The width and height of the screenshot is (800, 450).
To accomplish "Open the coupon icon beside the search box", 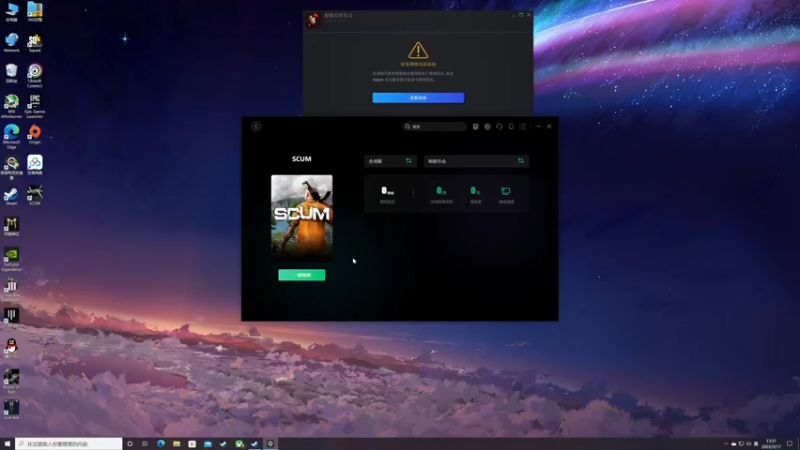I will tap(476, 127).
